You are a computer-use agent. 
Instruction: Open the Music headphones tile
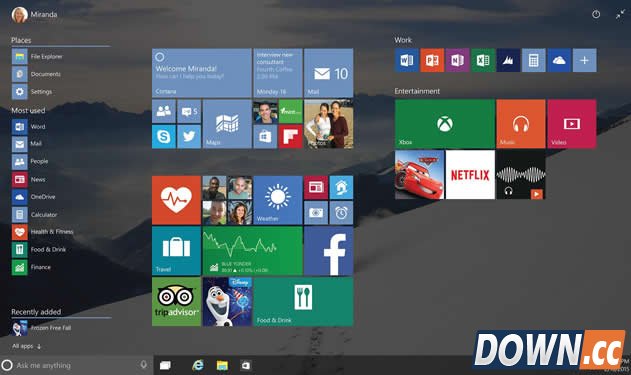(521, 124)
